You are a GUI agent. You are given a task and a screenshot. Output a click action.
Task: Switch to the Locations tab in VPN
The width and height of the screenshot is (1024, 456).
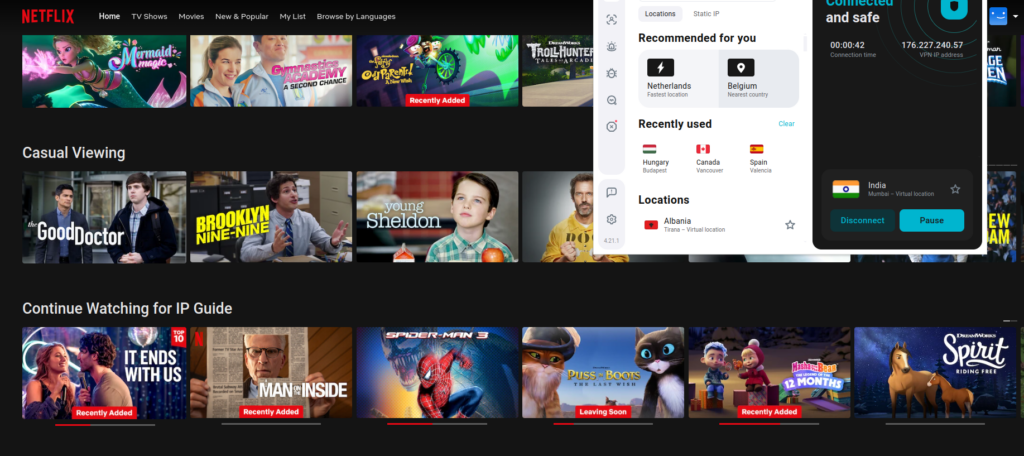point(660,14)
